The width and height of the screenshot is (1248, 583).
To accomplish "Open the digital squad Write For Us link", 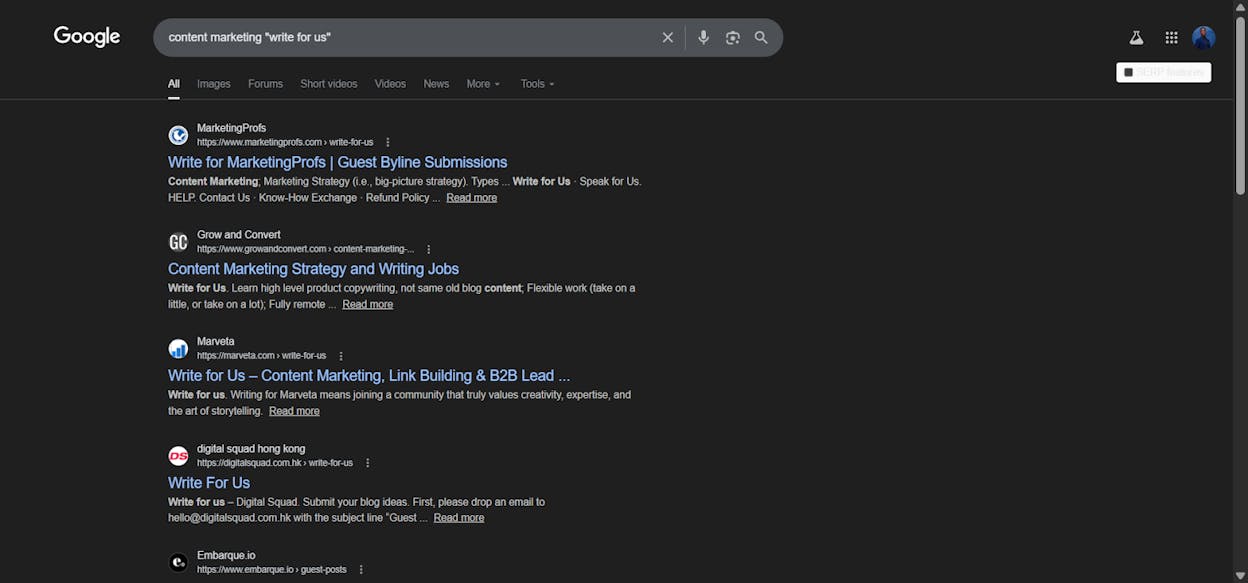I will point(209,483).
